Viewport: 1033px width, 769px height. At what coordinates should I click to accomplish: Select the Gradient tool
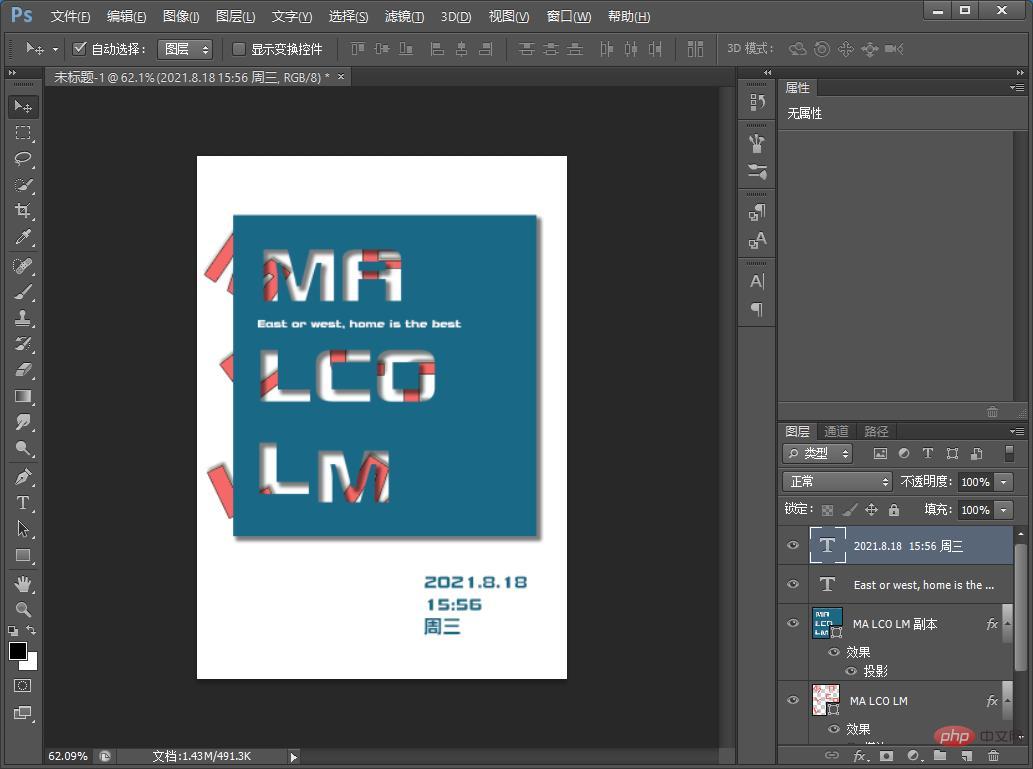pyautogui.click(x=23, y=396)
